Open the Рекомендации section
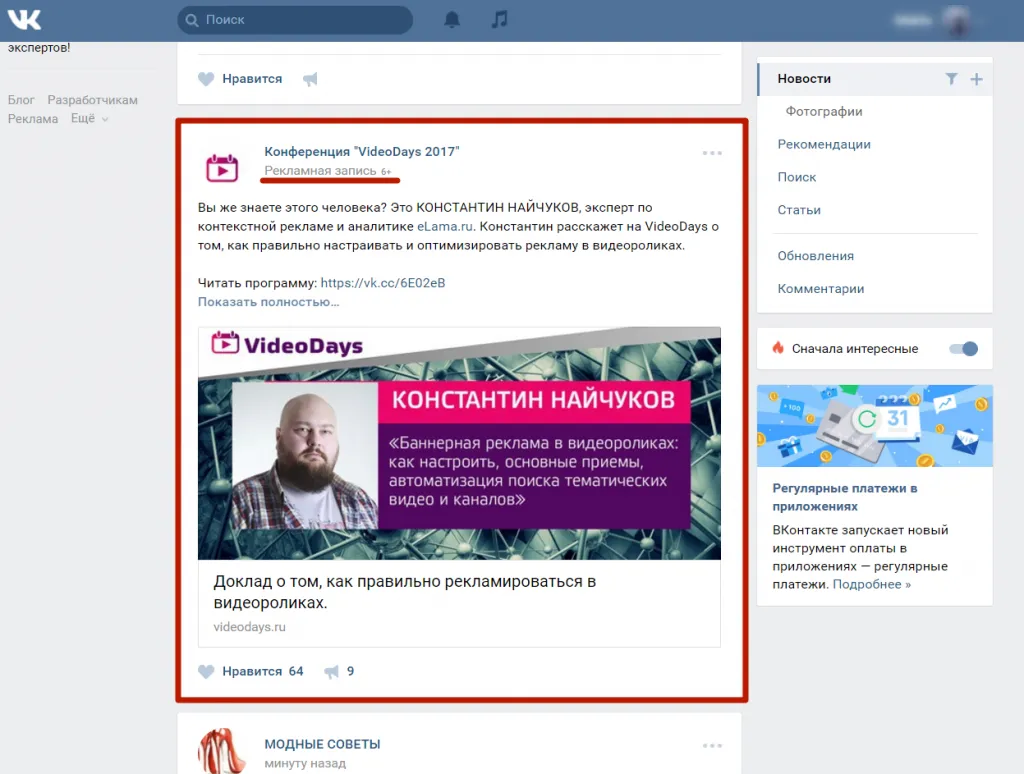Viewport: 1024px width, 774px height. click(824, 144)
